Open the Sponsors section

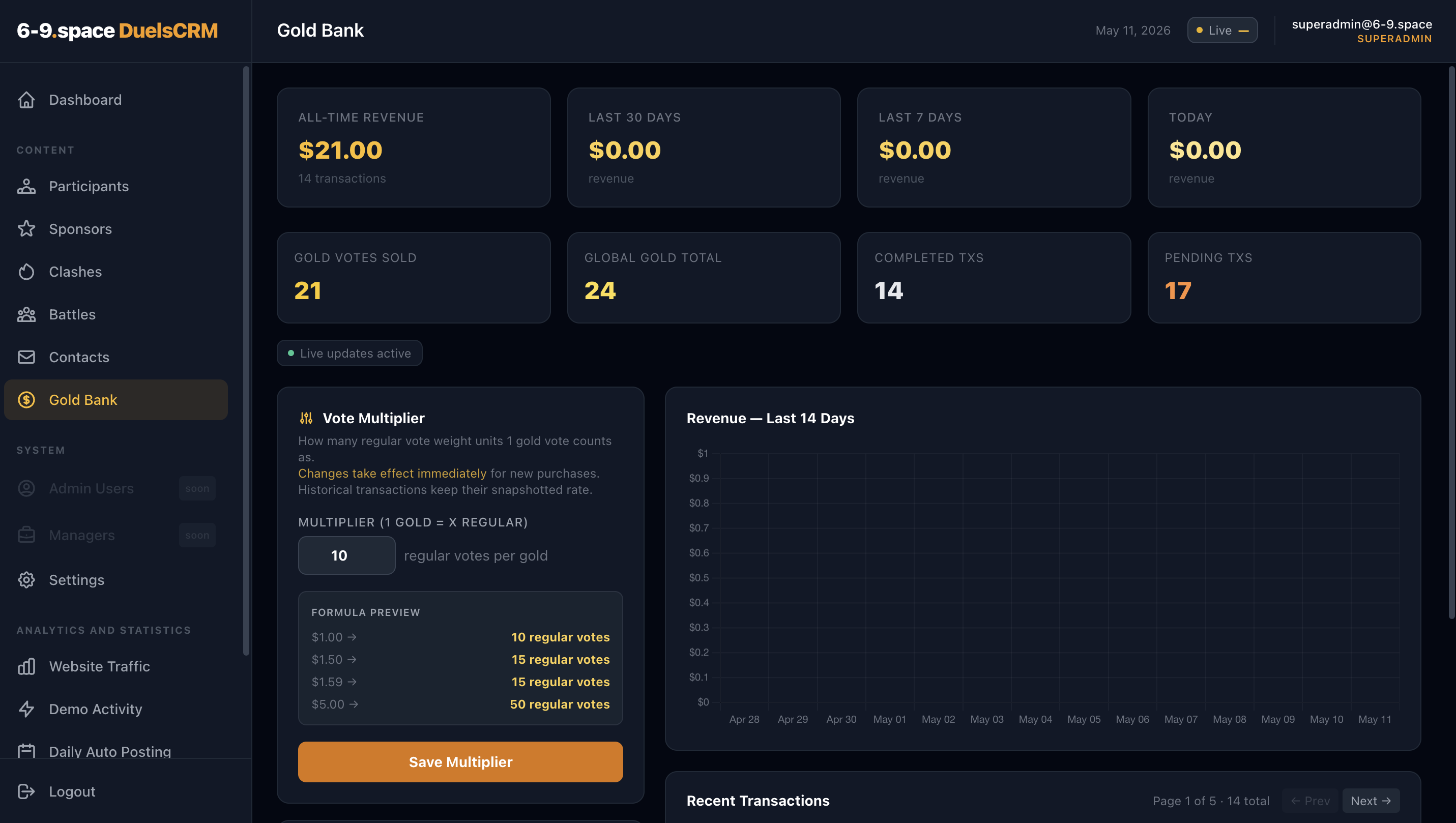116,229
